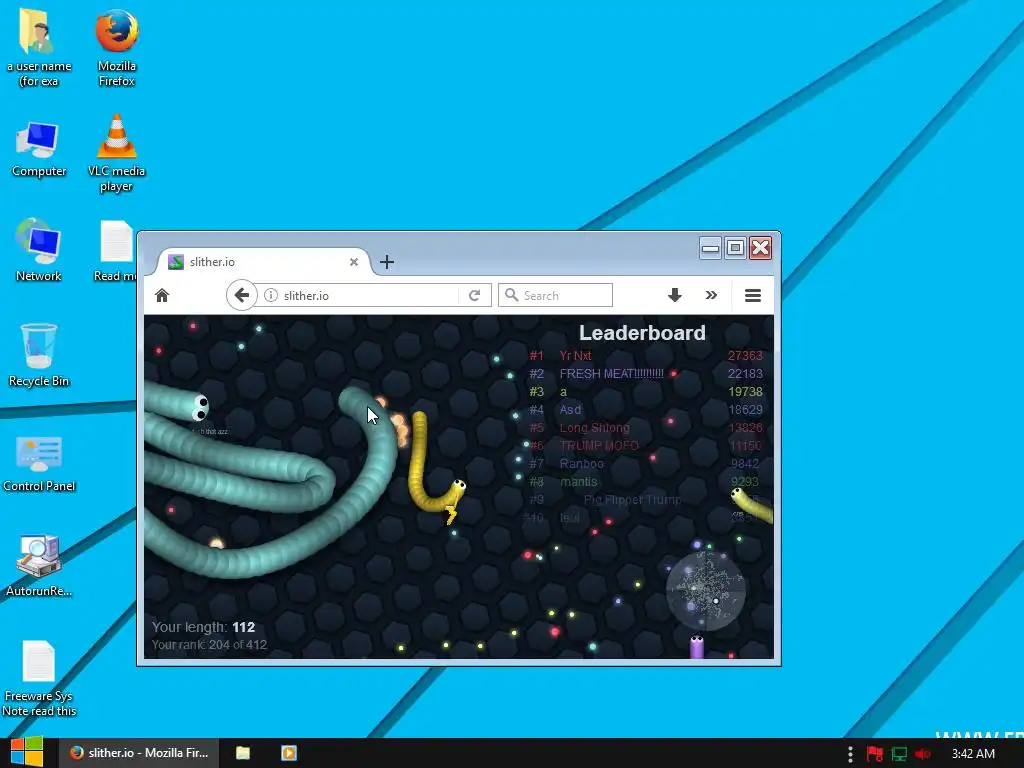Click the Firefox home icon
The image size is (1024, 768).
162,296
